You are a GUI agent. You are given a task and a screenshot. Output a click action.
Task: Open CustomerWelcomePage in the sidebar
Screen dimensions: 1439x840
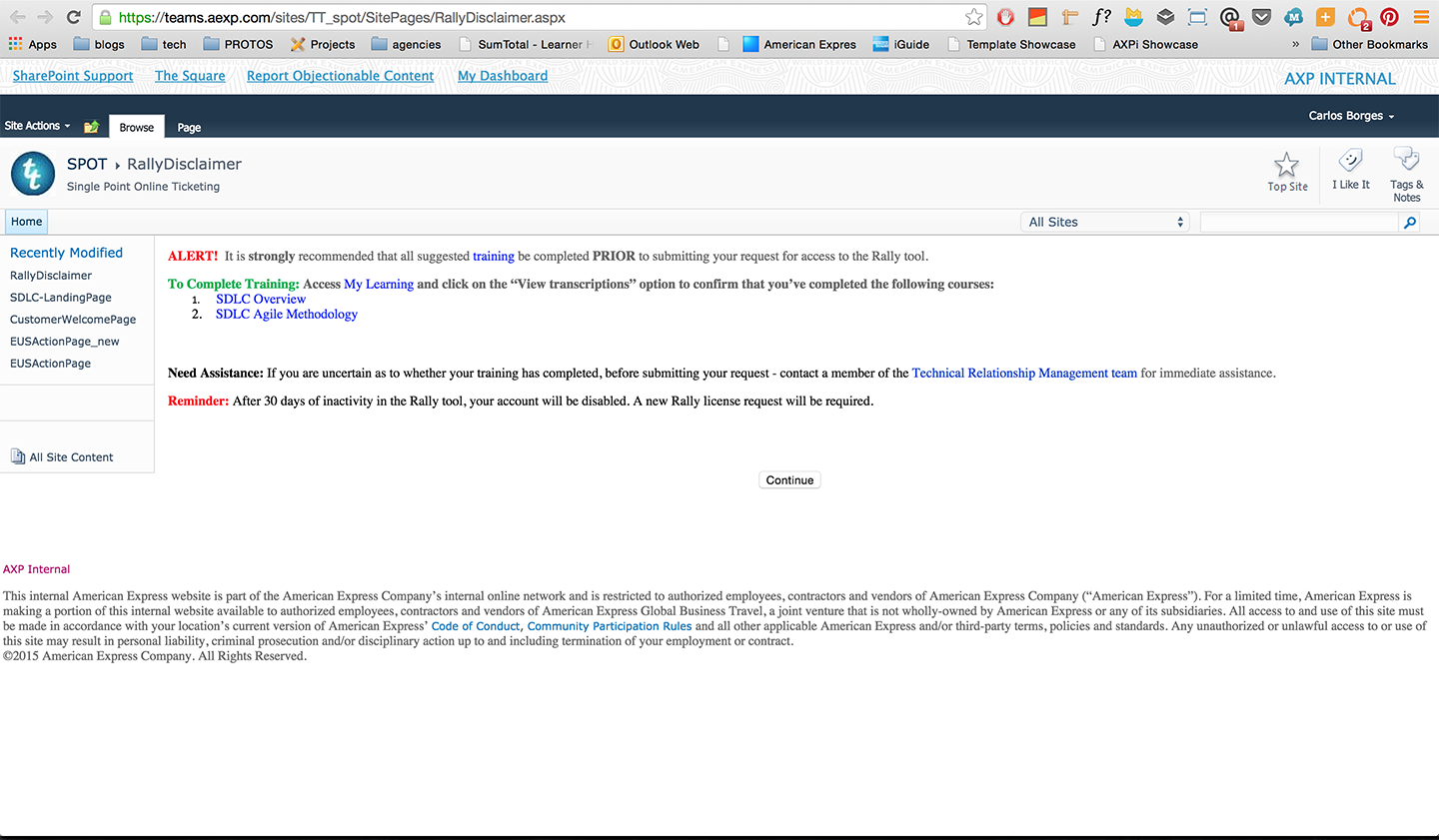click(x=73, y=320)
